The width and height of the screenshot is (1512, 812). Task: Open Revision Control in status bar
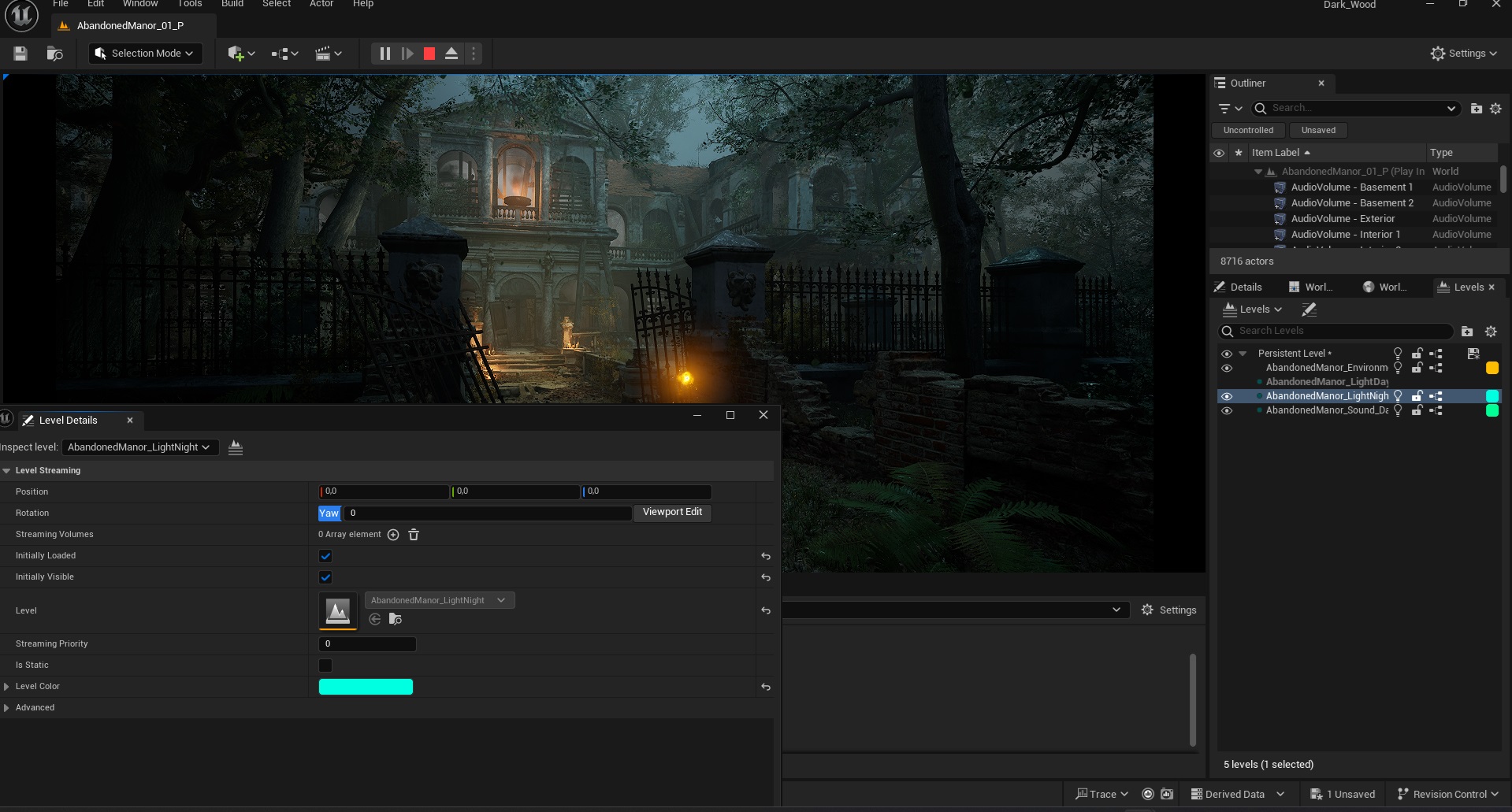[1449, 794]
